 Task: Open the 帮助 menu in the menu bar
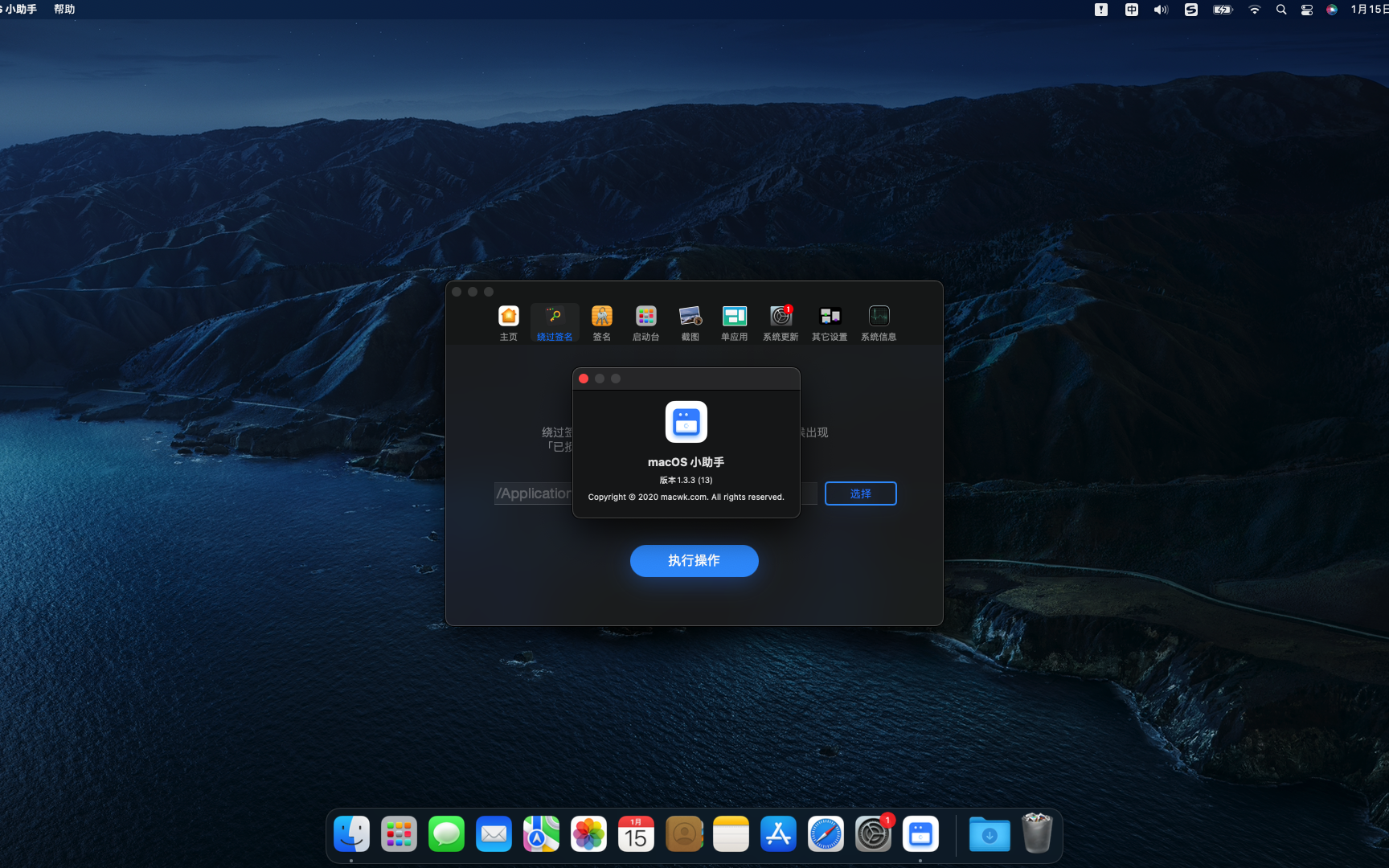click(x=64, y=10)
